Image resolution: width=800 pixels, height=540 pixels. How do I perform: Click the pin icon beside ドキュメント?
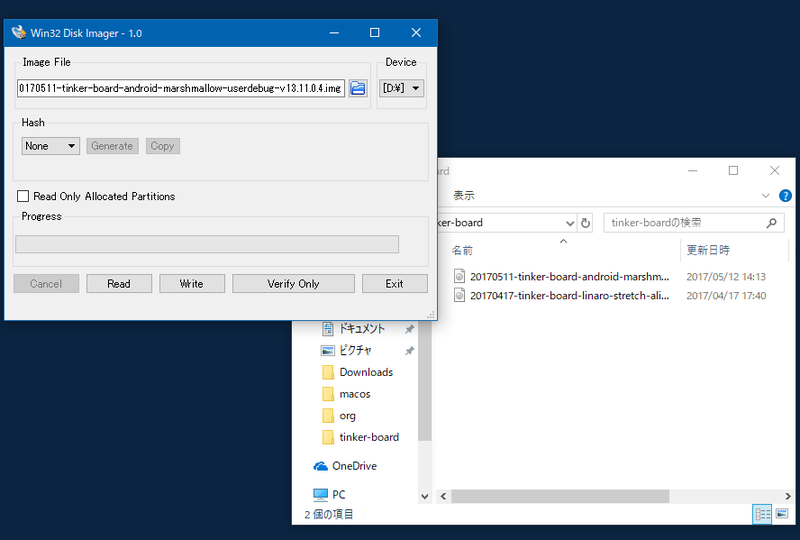[x=409, y=330]
